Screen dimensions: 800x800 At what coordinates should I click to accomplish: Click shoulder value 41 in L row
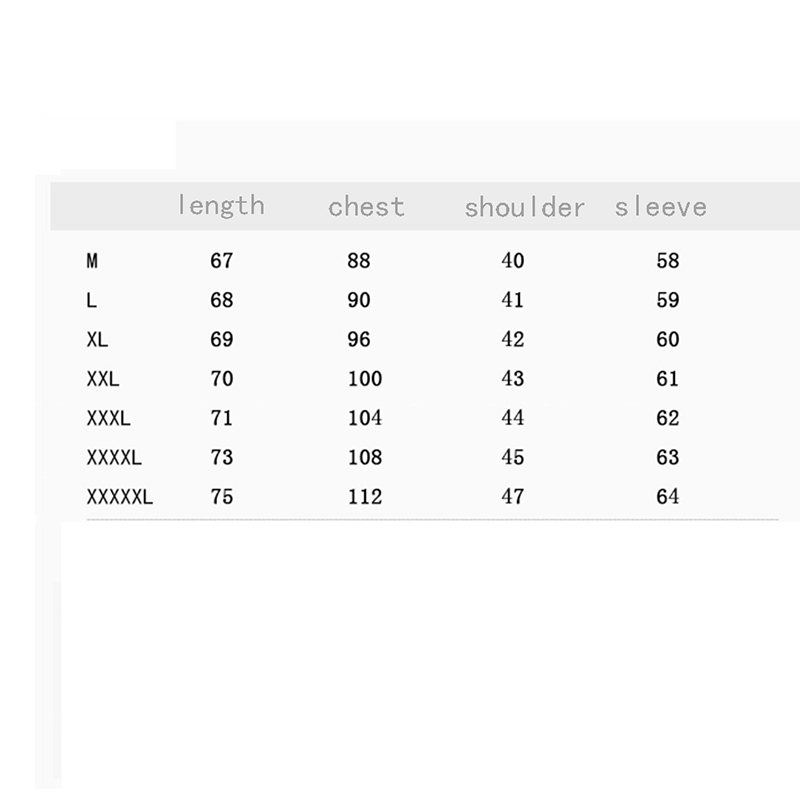[x=513, y=300]
